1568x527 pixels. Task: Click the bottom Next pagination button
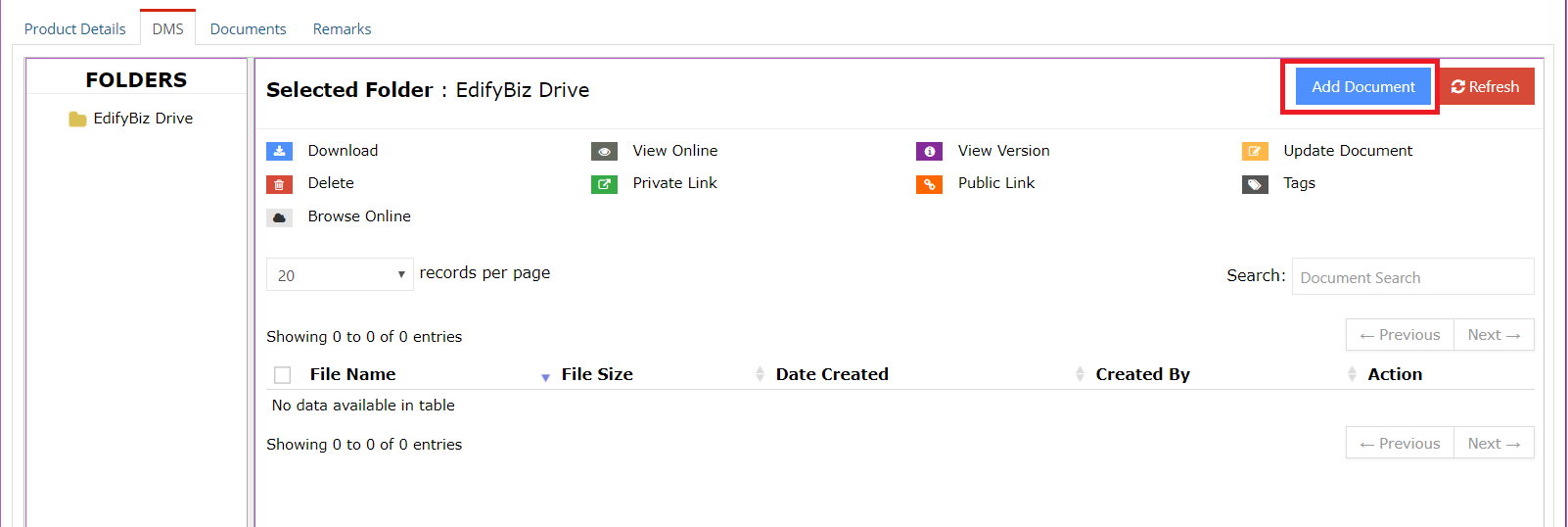pyautogui.click(x=1494, y=444)
